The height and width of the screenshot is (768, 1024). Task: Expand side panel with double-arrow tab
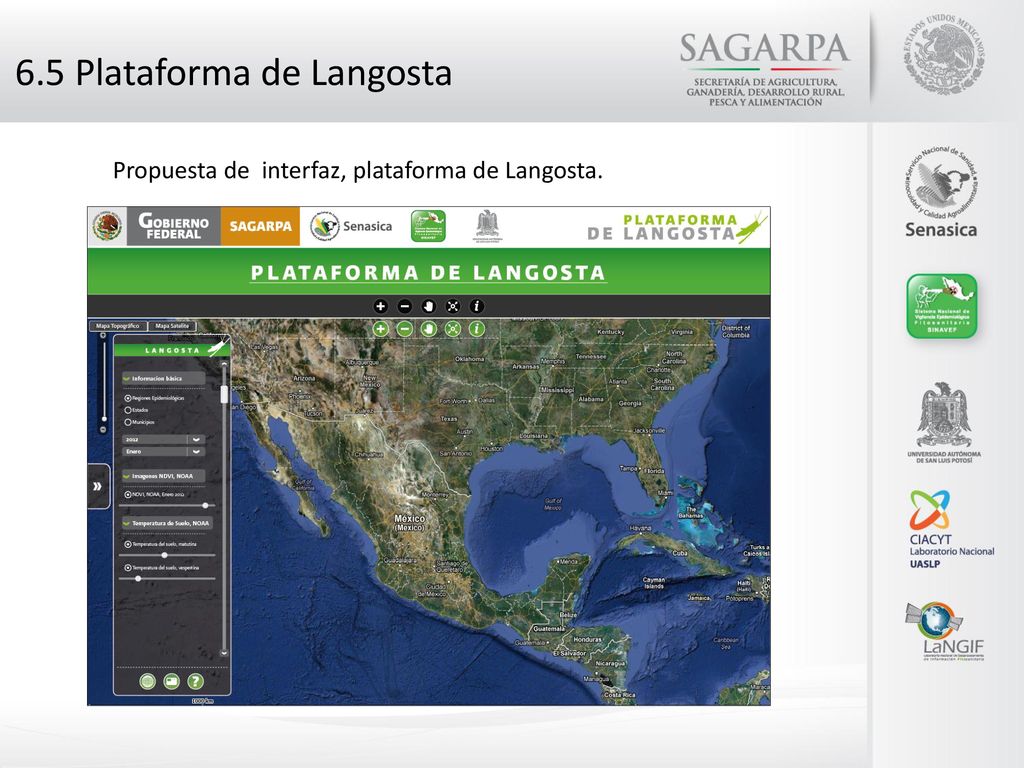(98, 486)
